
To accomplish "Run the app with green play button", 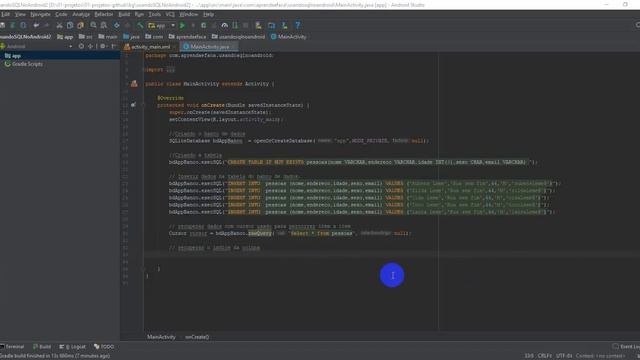I will point(182,25).
